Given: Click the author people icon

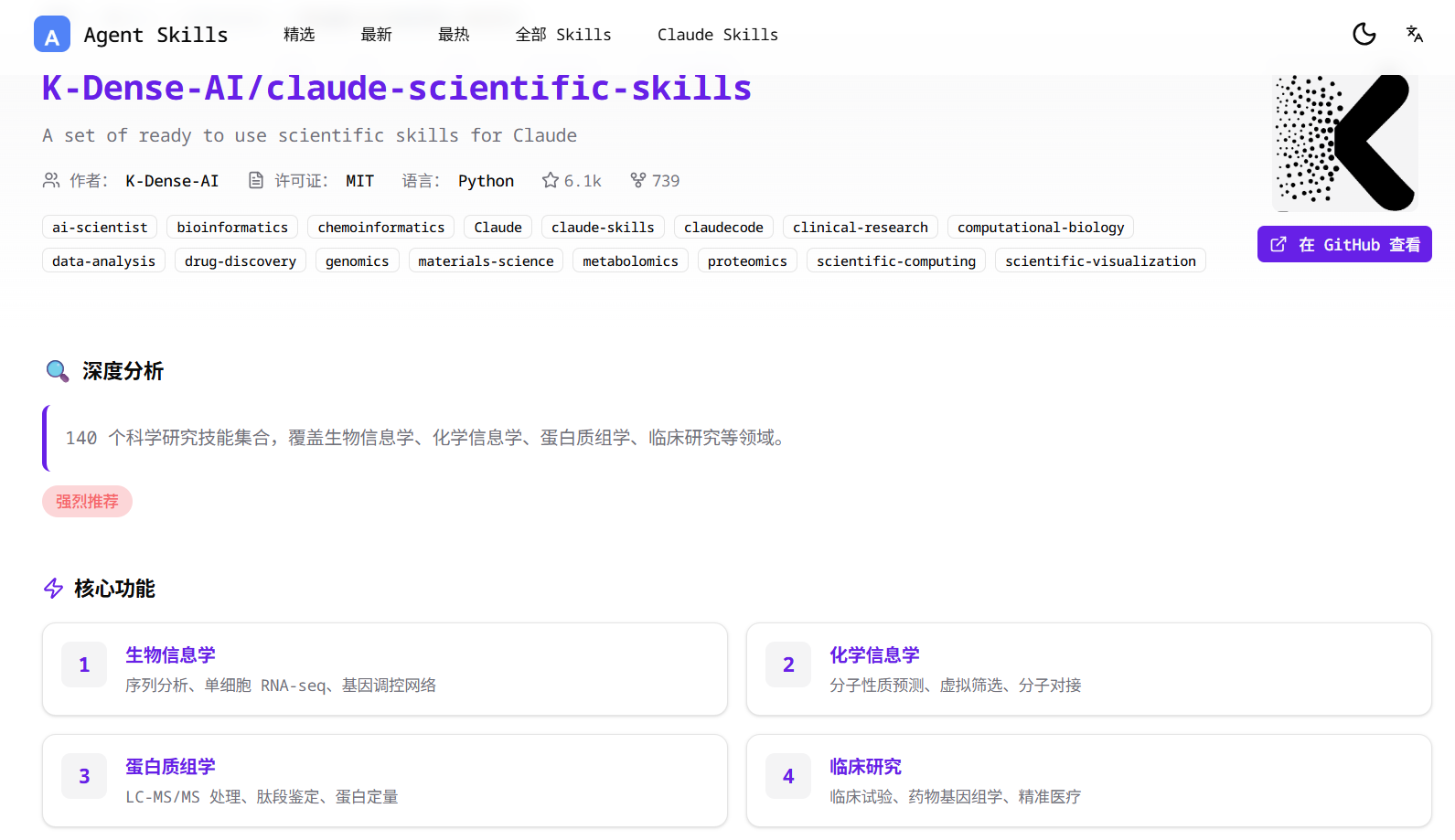Looking at the screenshot, I should (51, 181).
